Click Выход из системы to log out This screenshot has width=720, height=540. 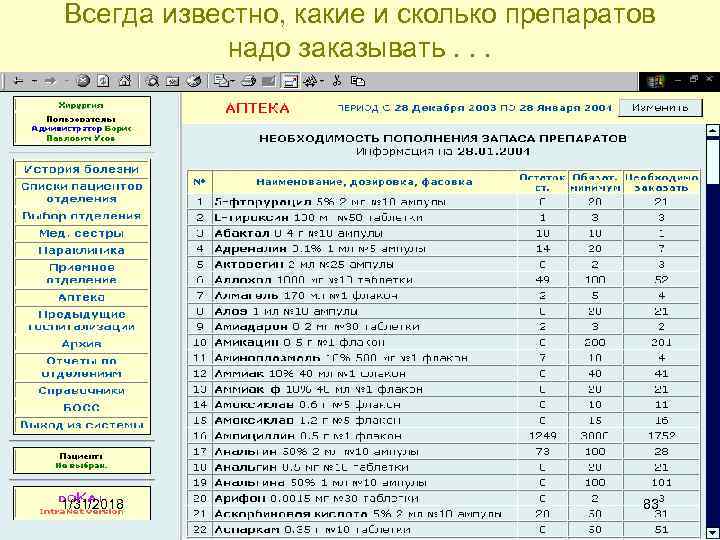81,425
